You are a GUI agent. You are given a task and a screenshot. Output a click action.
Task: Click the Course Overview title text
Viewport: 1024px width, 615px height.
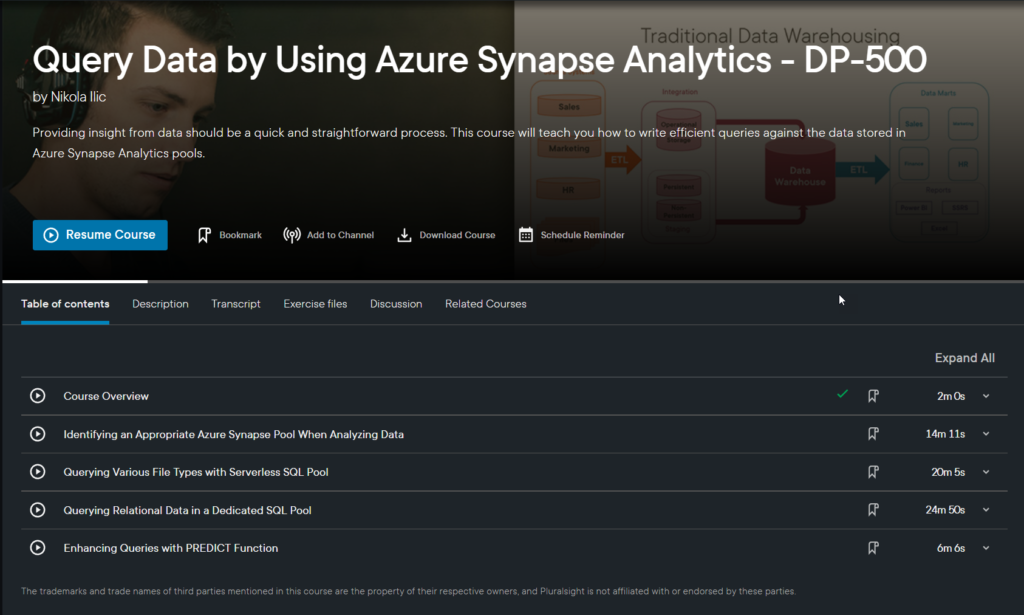click(106, 396)
